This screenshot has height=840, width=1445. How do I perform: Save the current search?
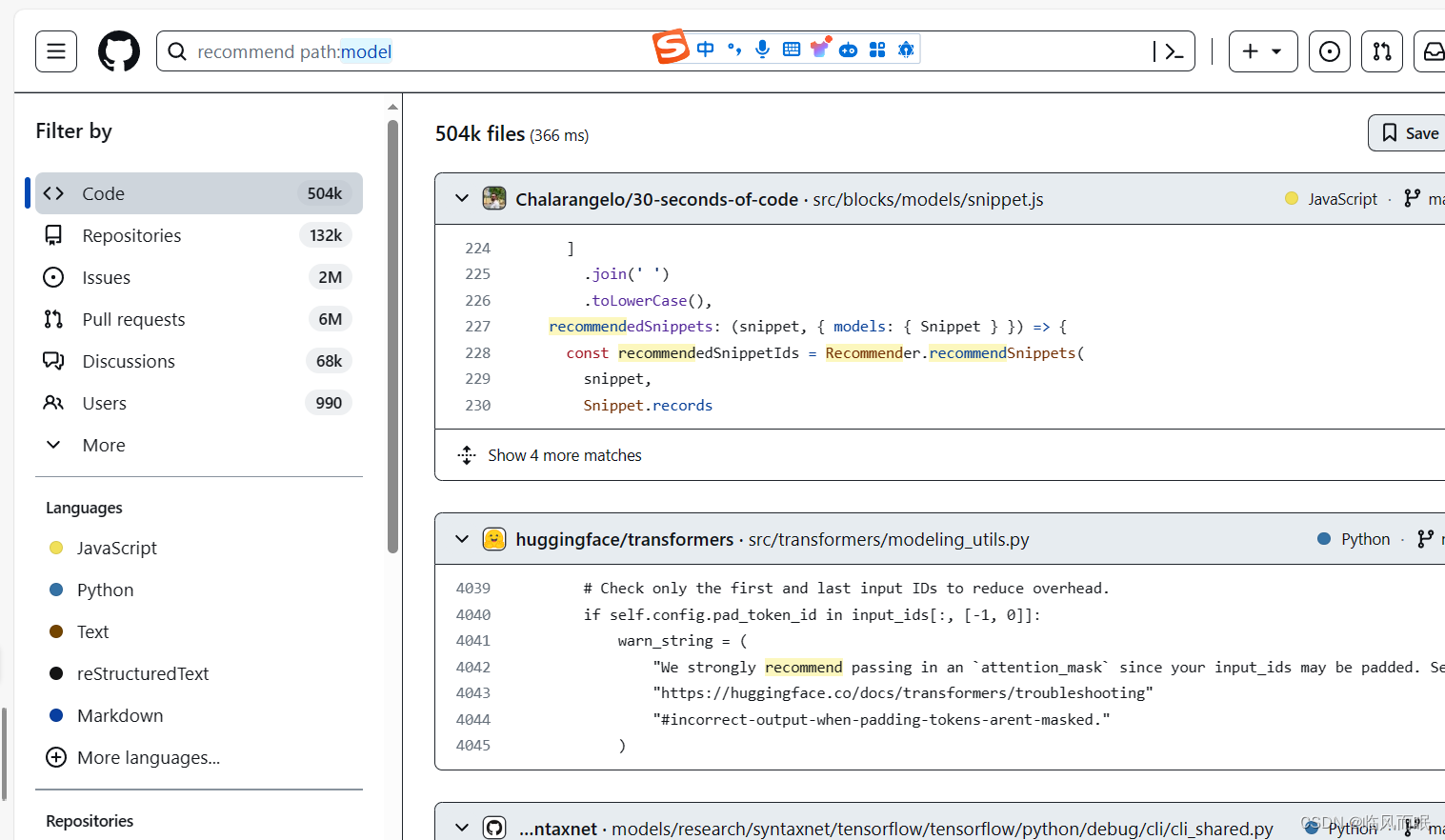(x=1410, y=133)
